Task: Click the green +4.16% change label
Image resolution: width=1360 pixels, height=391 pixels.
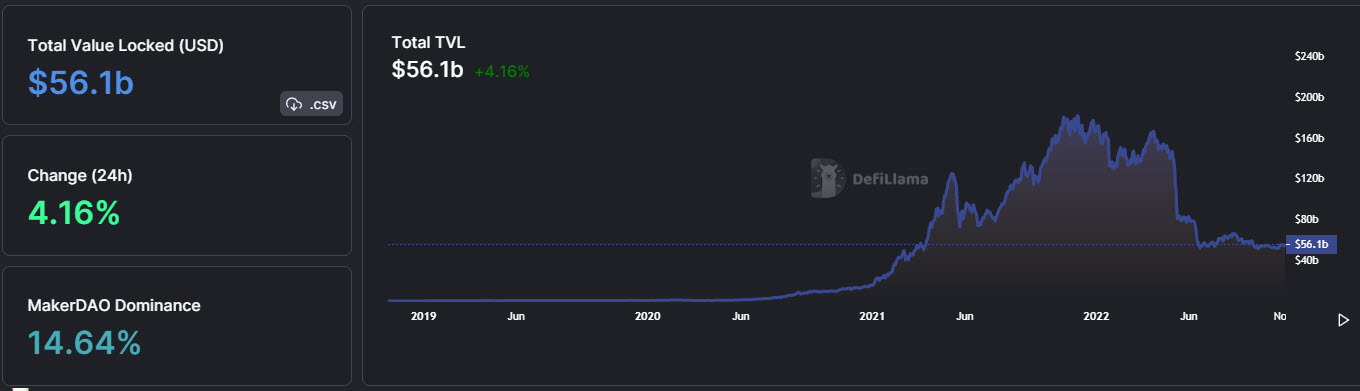Action: [x=502, y=71]
